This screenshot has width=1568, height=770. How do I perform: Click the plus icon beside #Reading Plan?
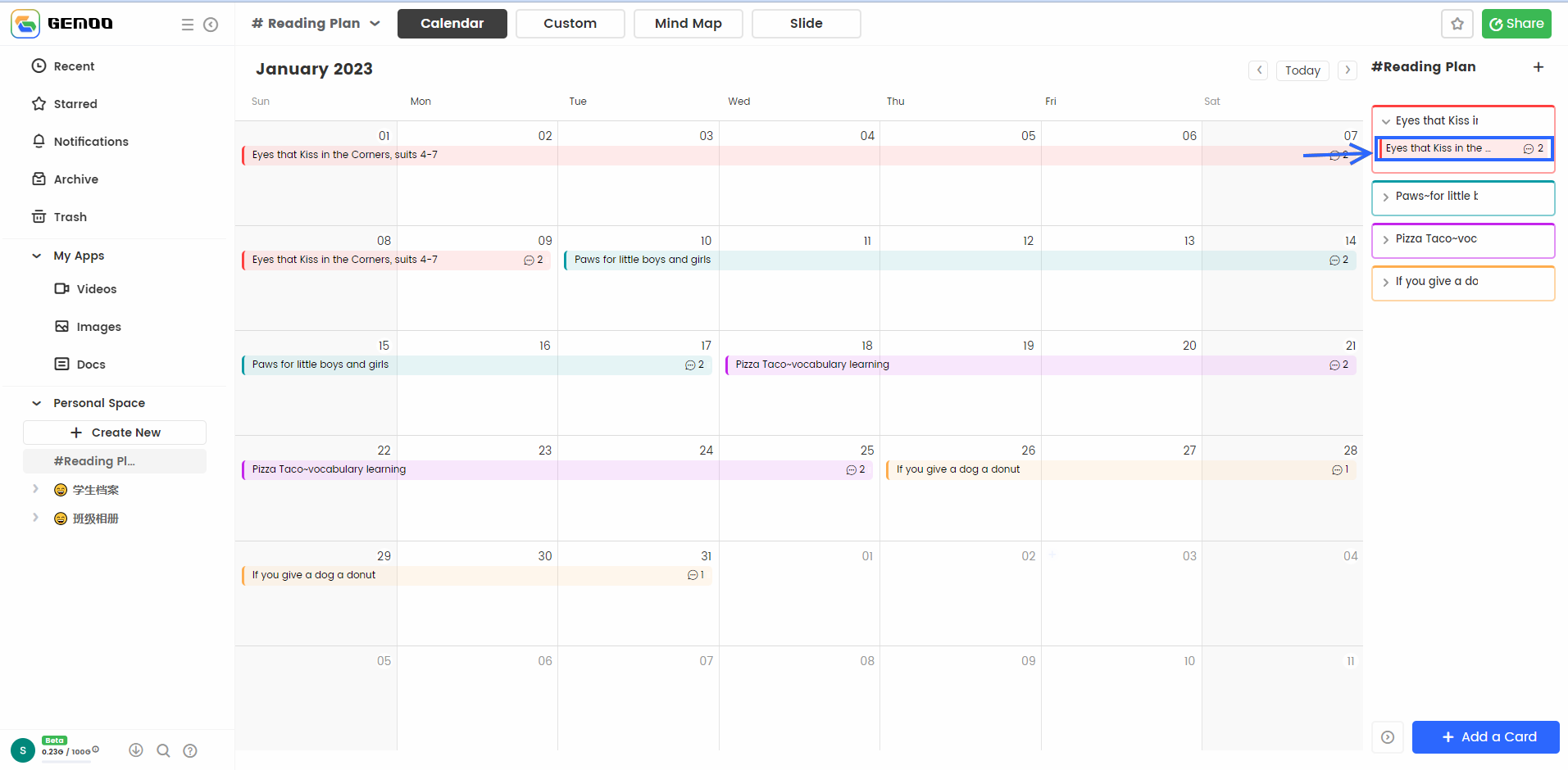[x=1538, y=67]
